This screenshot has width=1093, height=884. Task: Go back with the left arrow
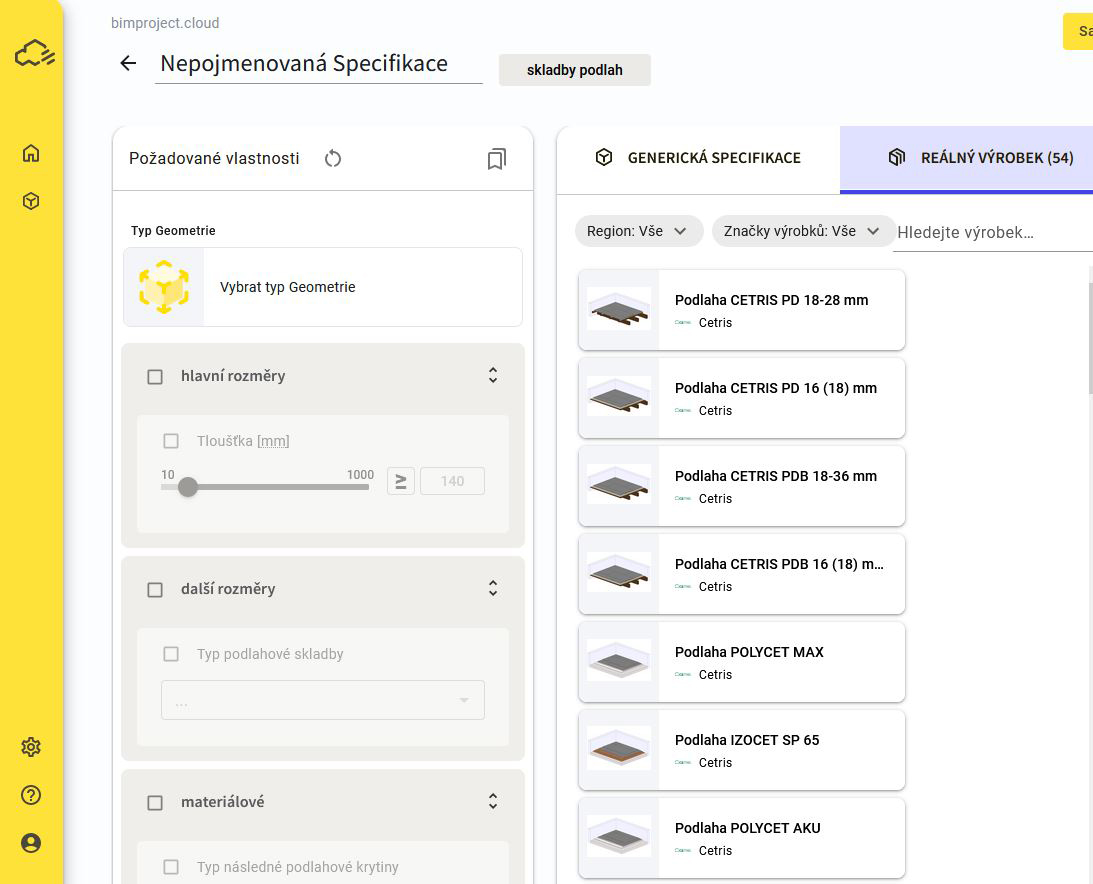[x=128, y=63]
